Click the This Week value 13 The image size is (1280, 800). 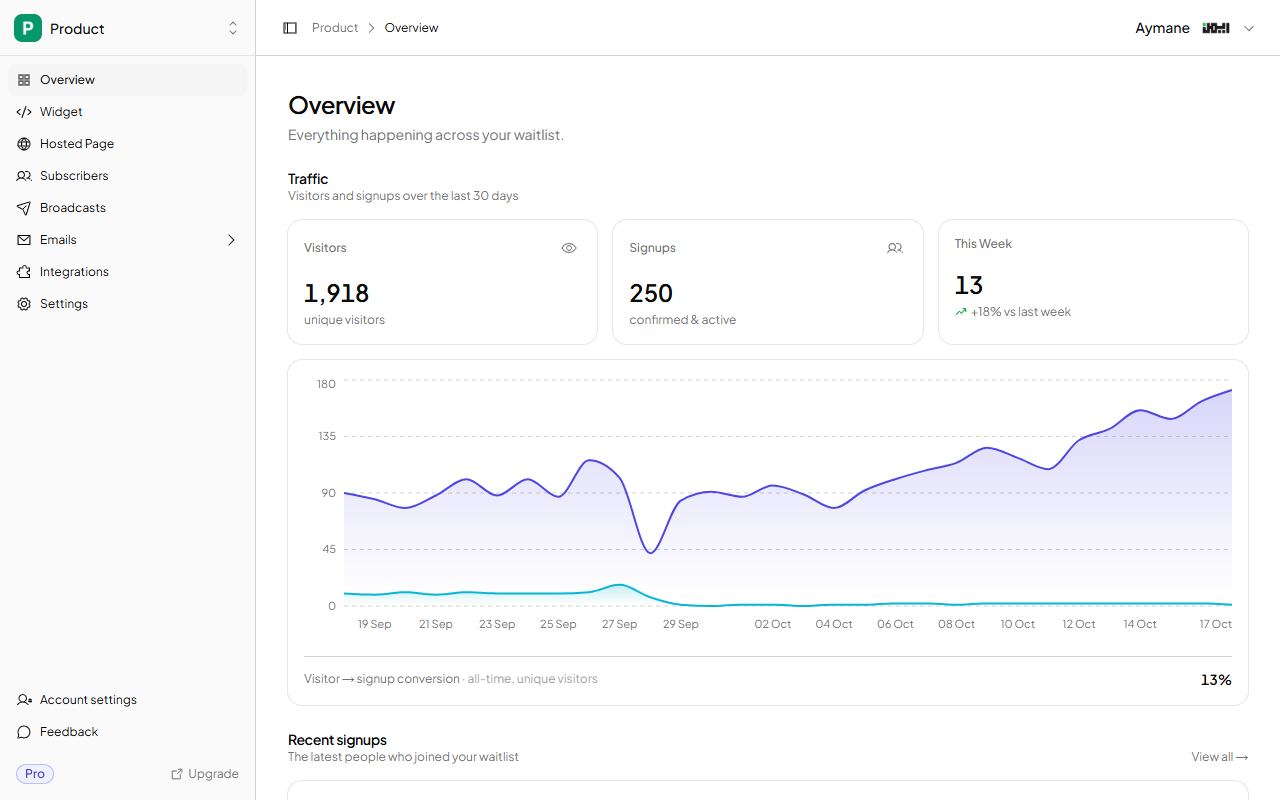click(x=969, y=285)
